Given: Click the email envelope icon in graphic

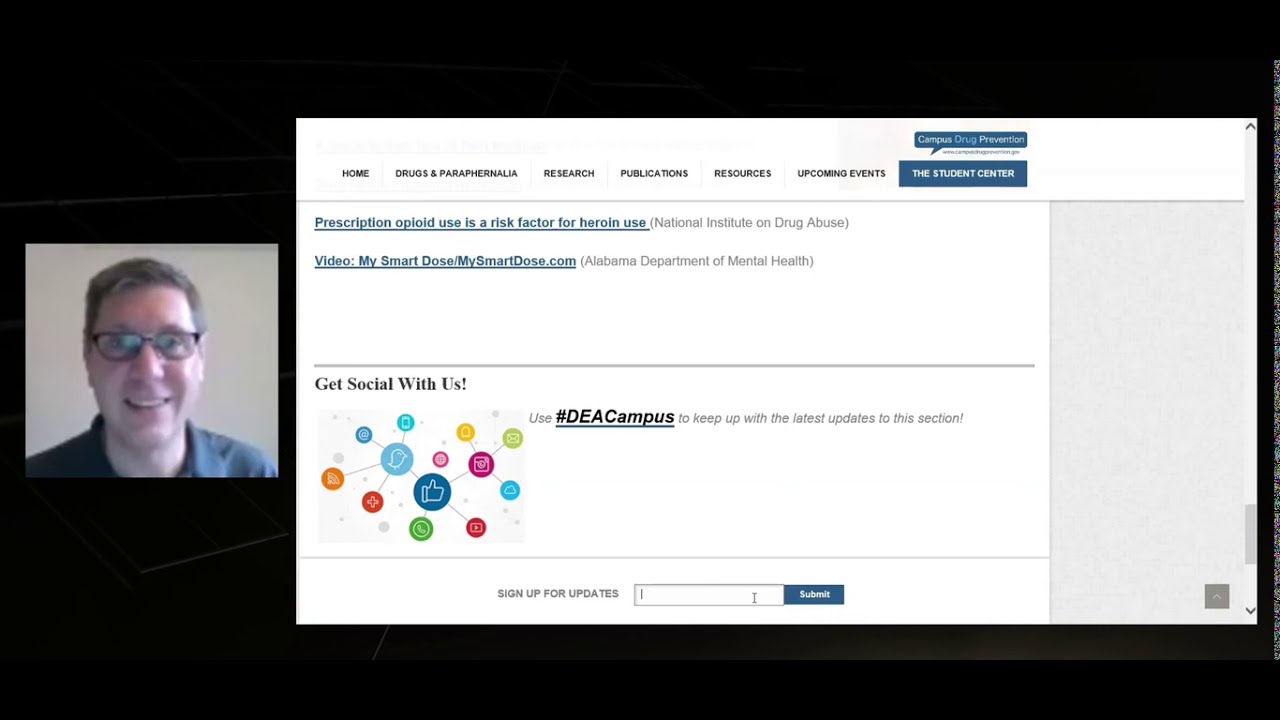Looking at the screenshot, I should tap(513, 438).
